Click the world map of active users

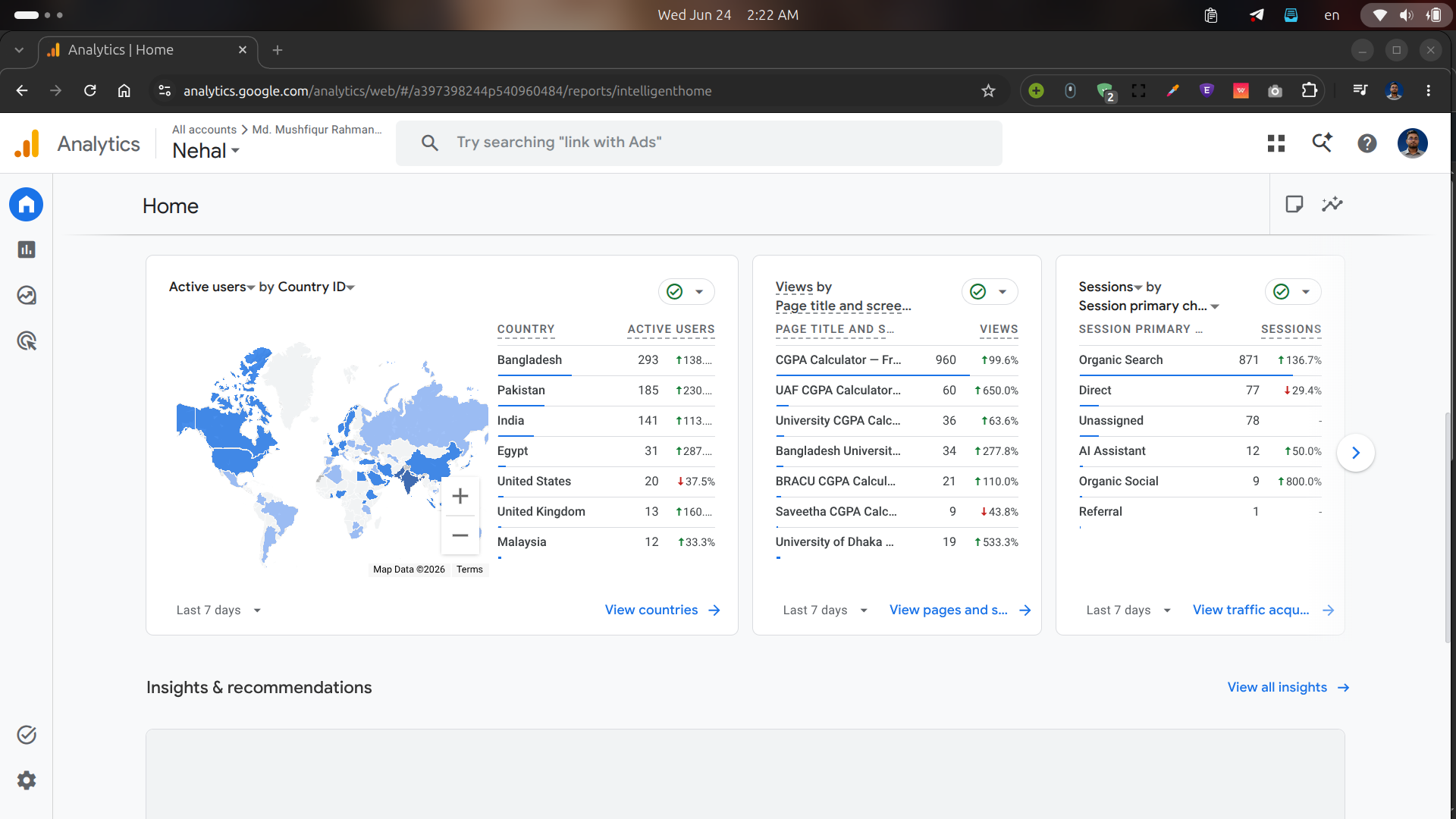pyautogui.click(x=331, y=455)
